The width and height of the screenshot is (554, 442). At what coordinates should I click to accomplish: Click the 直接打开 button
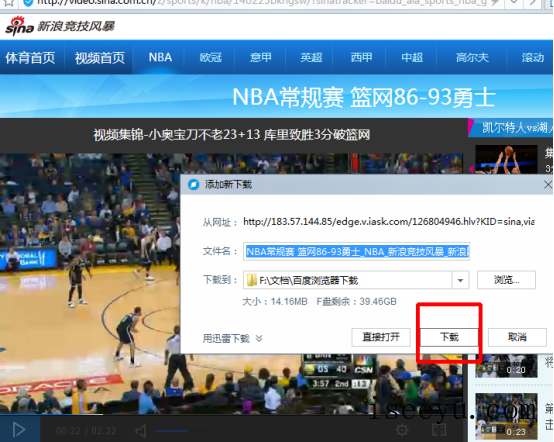point(381,337)
